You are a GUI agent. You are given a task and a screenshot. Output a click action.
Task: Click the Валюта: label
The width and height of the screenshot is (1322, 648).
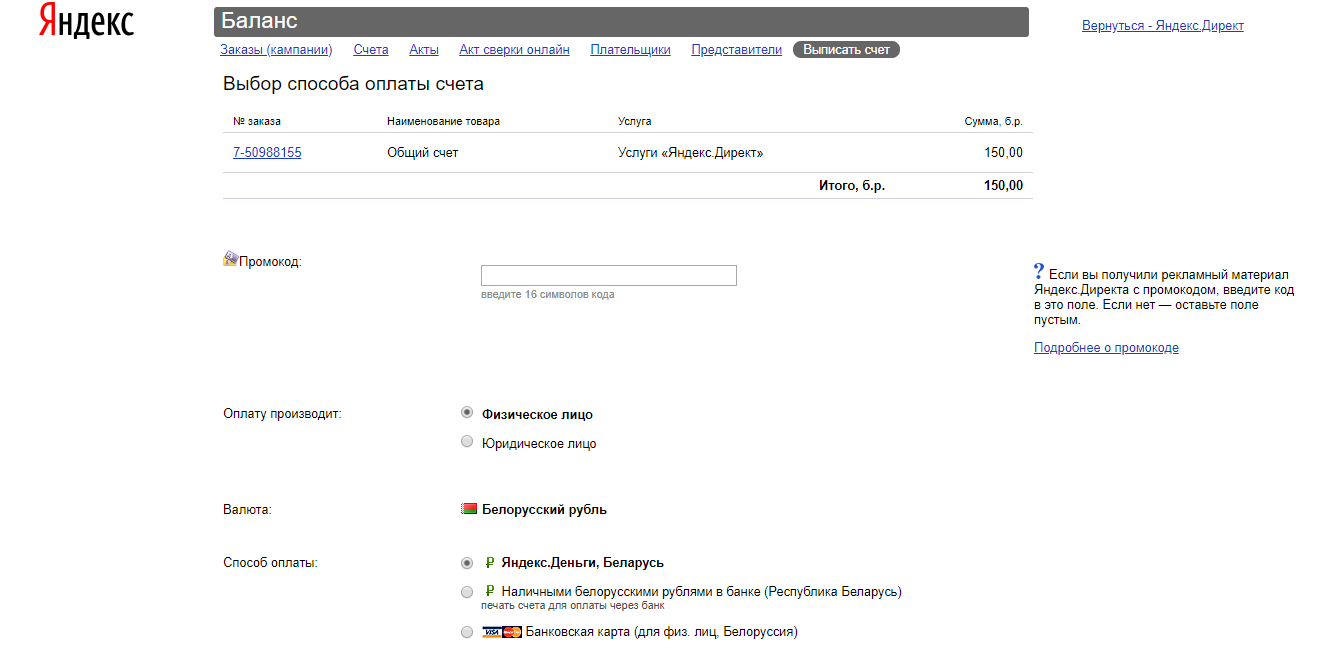247,510
